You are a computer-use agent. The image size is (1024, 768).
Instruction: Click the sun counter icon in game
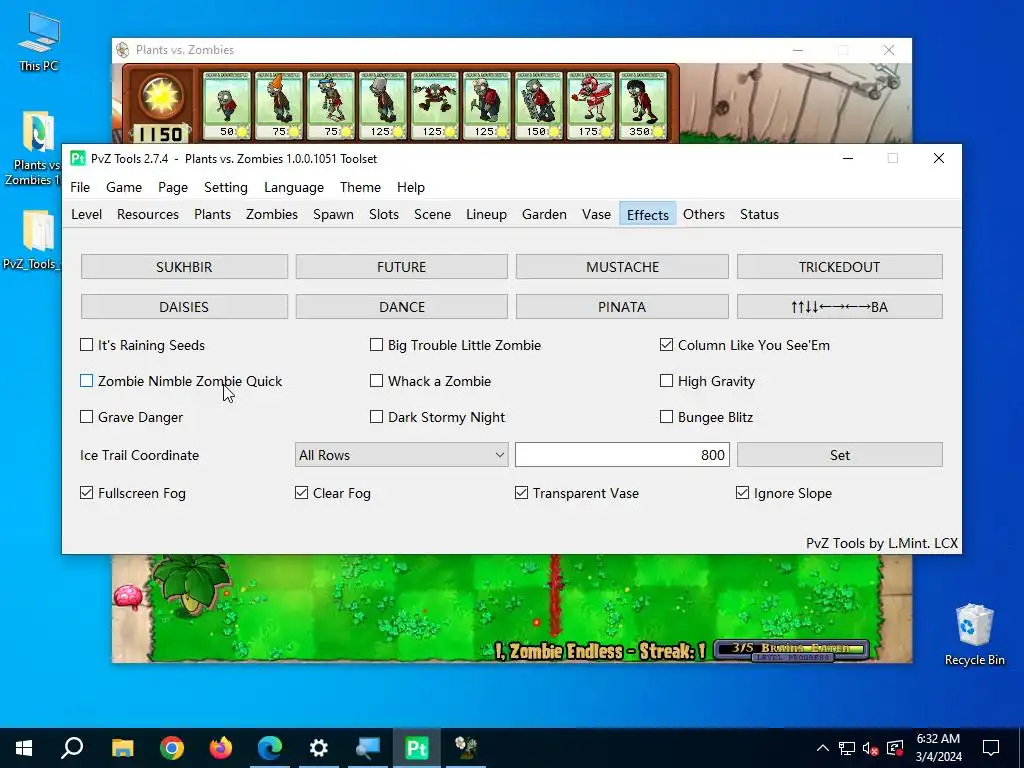[161, 97]
